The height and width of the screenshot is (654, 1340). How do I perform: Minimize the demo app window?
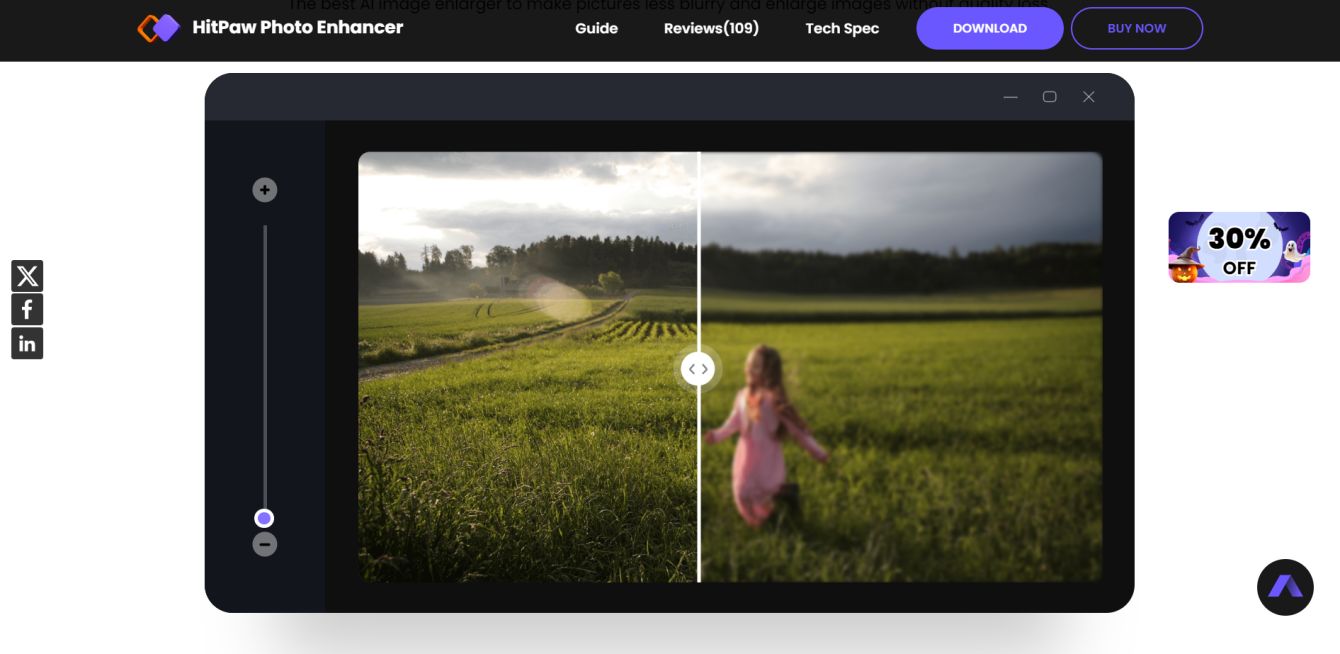click(1010, 97)
